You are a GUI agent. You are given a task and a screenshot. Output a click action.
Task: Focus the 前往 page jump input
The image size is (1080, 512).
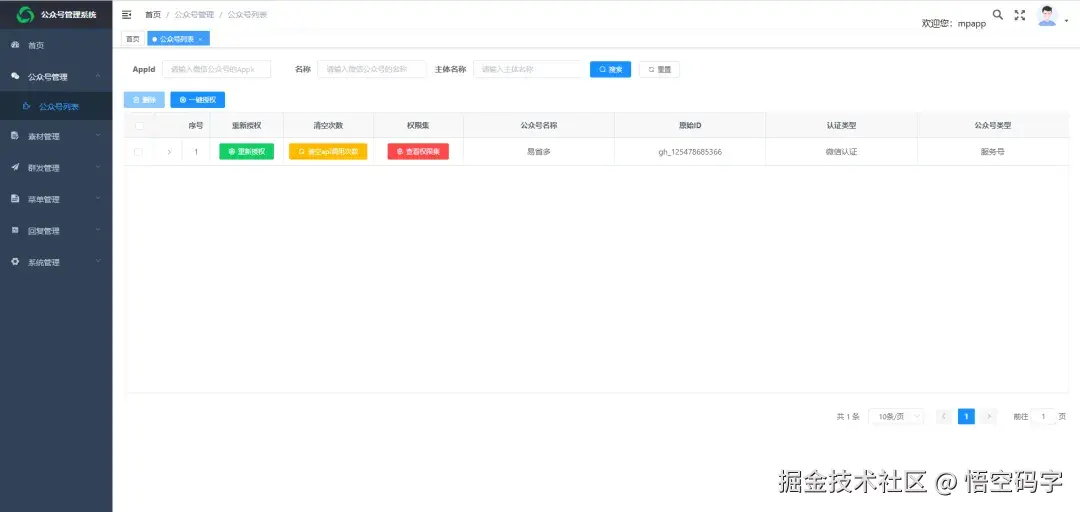1043,416
